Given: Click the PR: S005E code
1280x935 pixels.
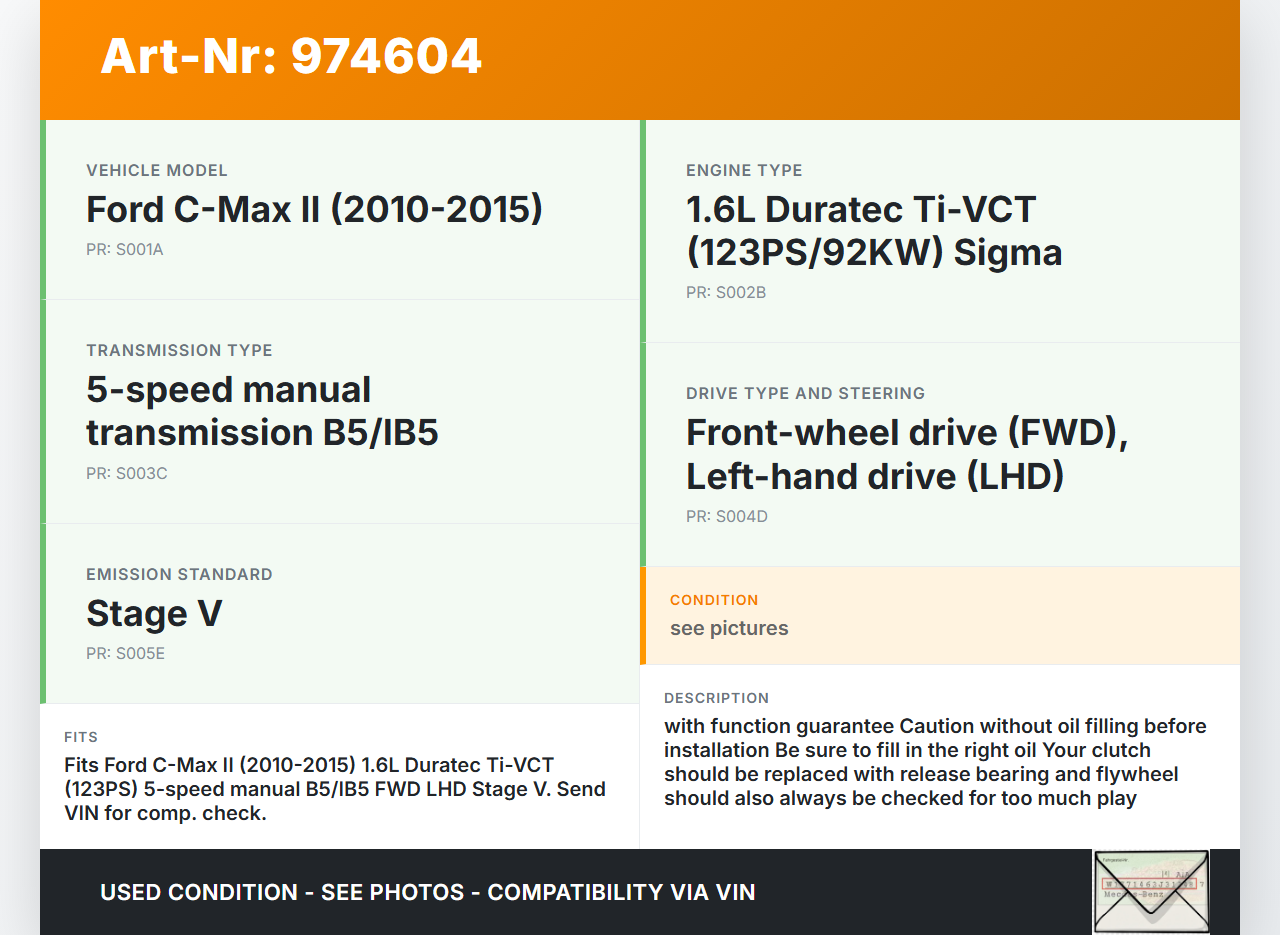Looking at the screenshot, I should pos(125,654).
